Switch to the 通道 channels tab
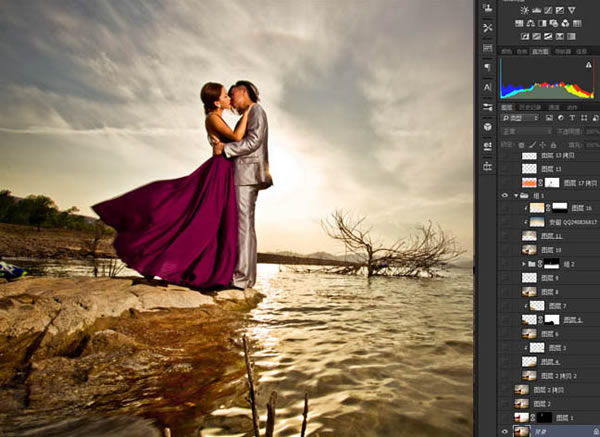 (x=554, y=108)
